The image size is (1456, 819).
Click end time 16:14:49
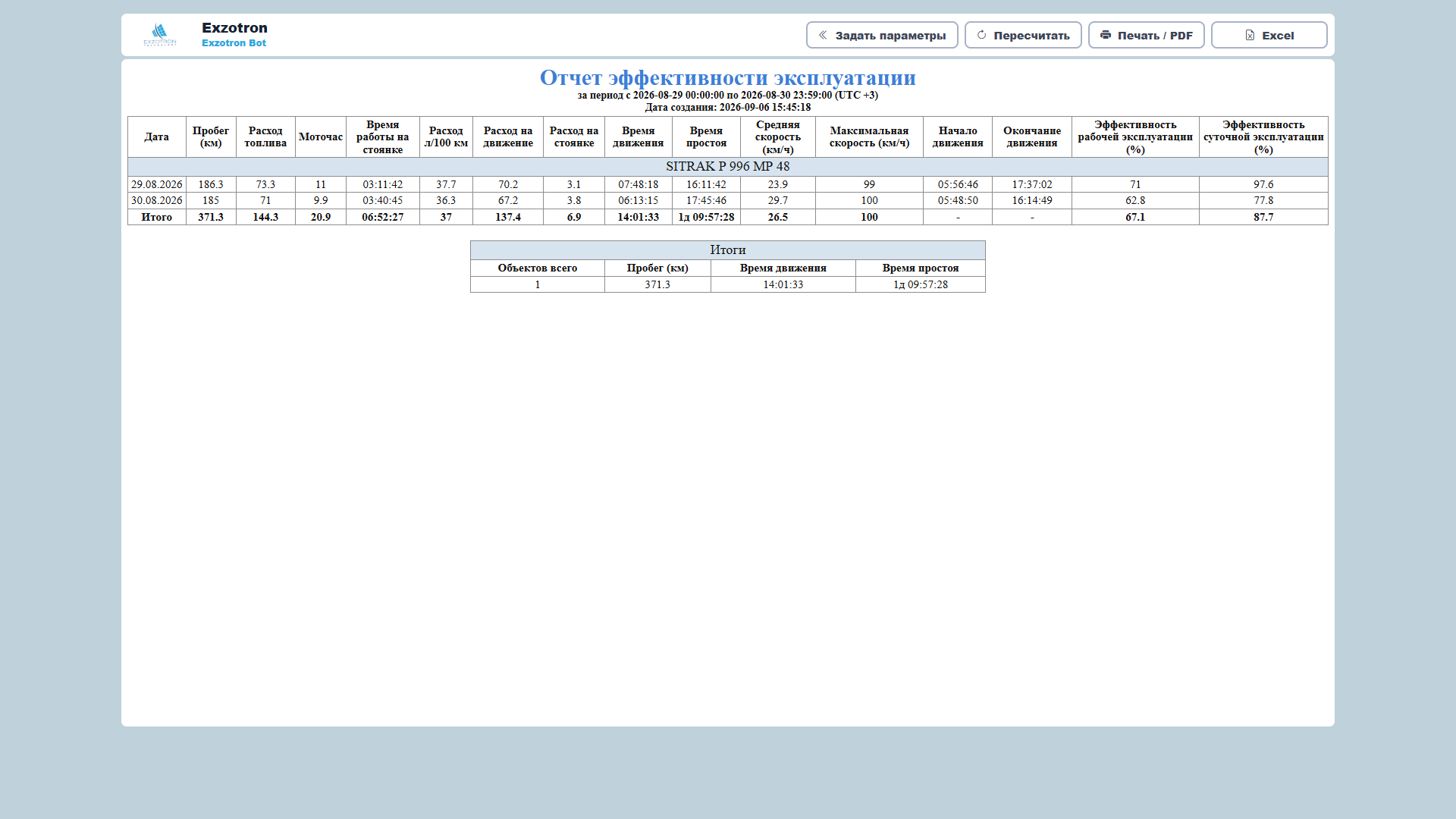(x=1032, y=200)
